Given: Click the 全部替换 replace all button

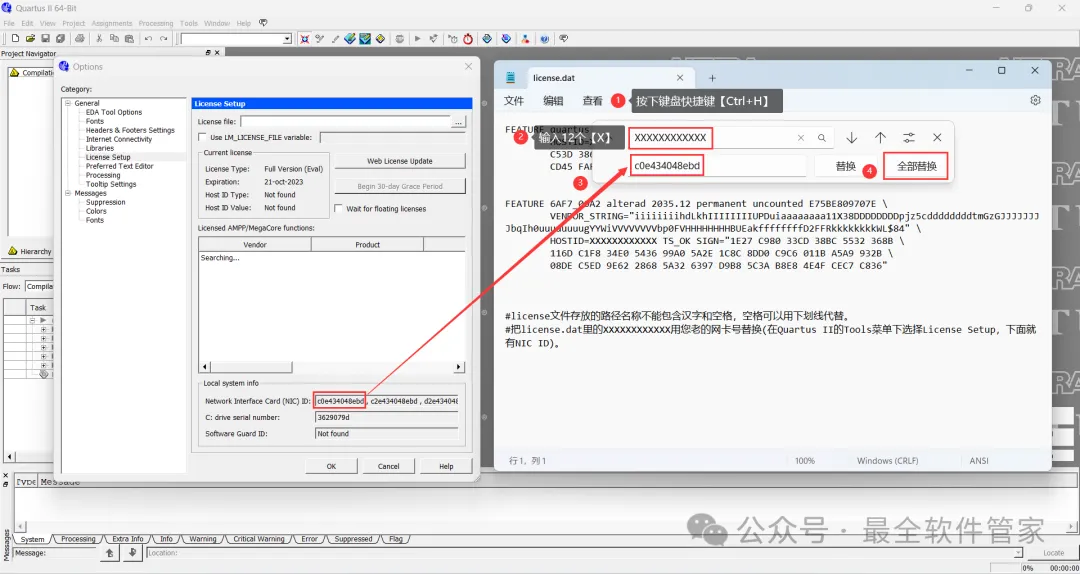Looking at the screenshot, I should click(x=917, y=166).
